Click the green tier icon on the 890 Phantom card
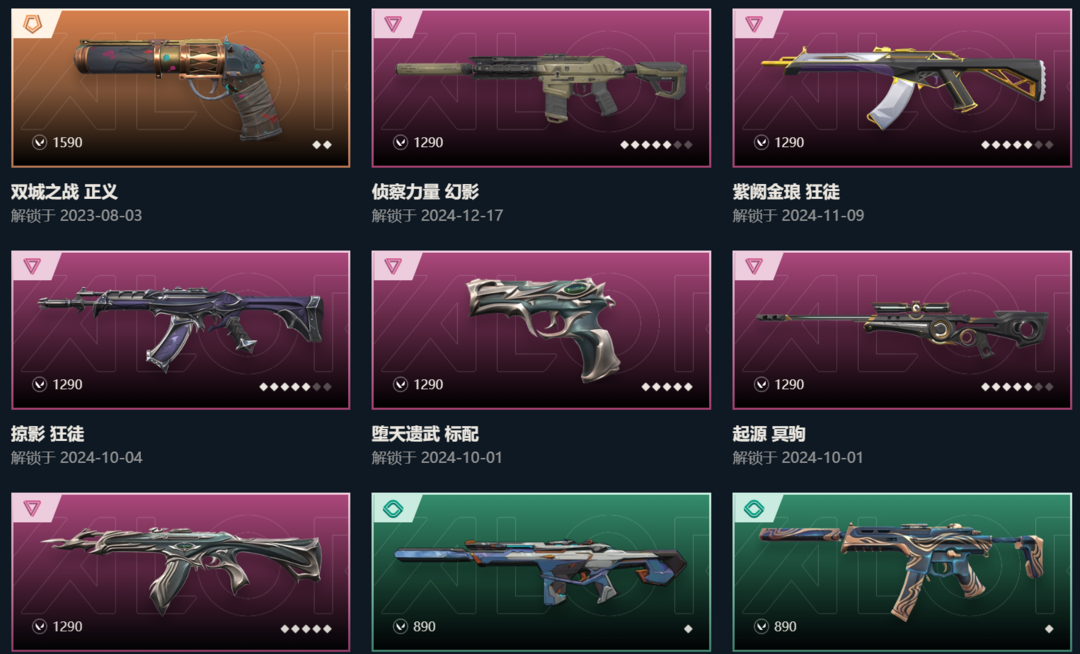This screenshot has width=1080, height=654. click(393, 509)
